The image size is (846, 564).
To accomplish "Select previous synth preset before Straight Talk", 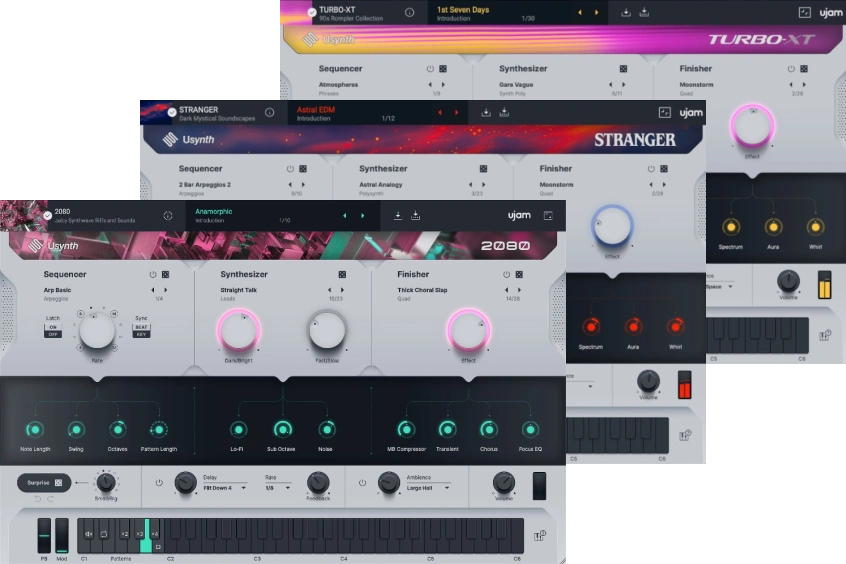I will (329, 290).
